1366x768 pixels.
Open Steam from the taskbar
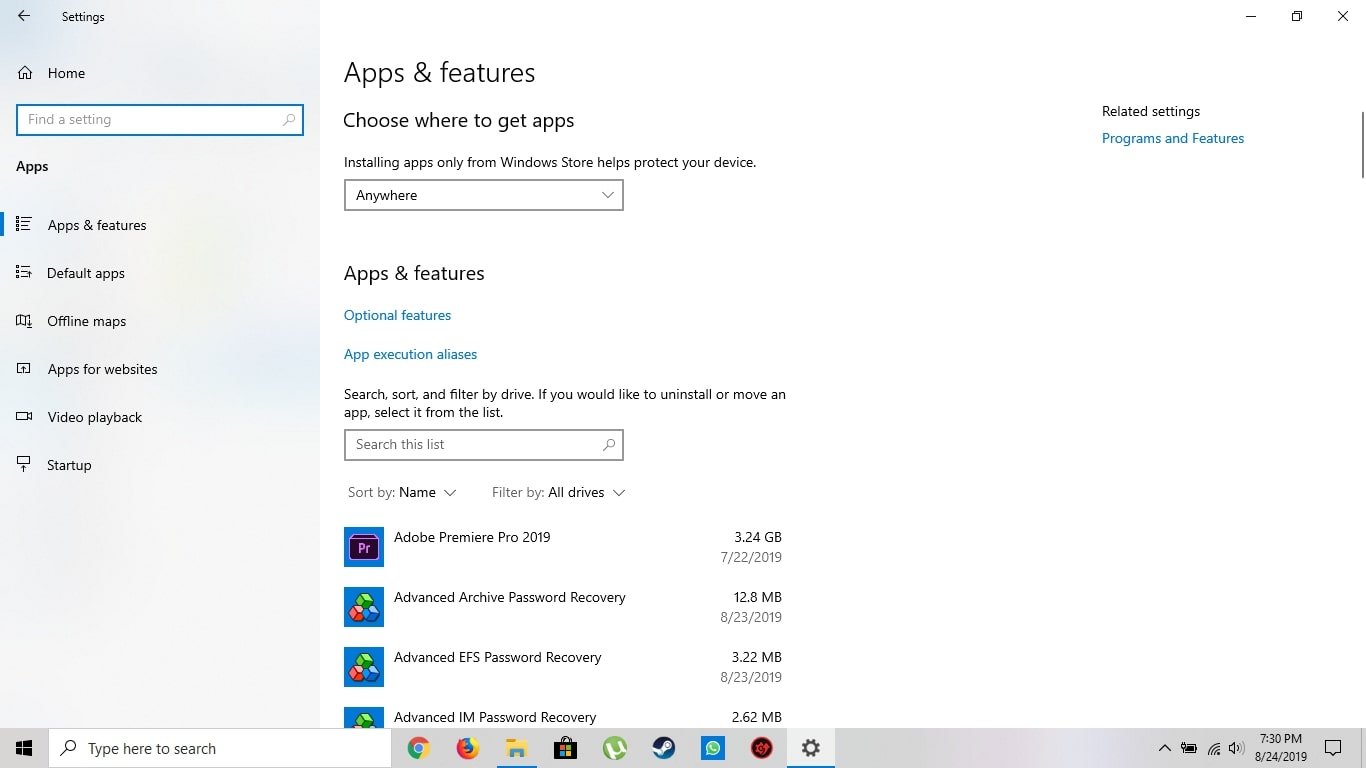pos(663,748)
